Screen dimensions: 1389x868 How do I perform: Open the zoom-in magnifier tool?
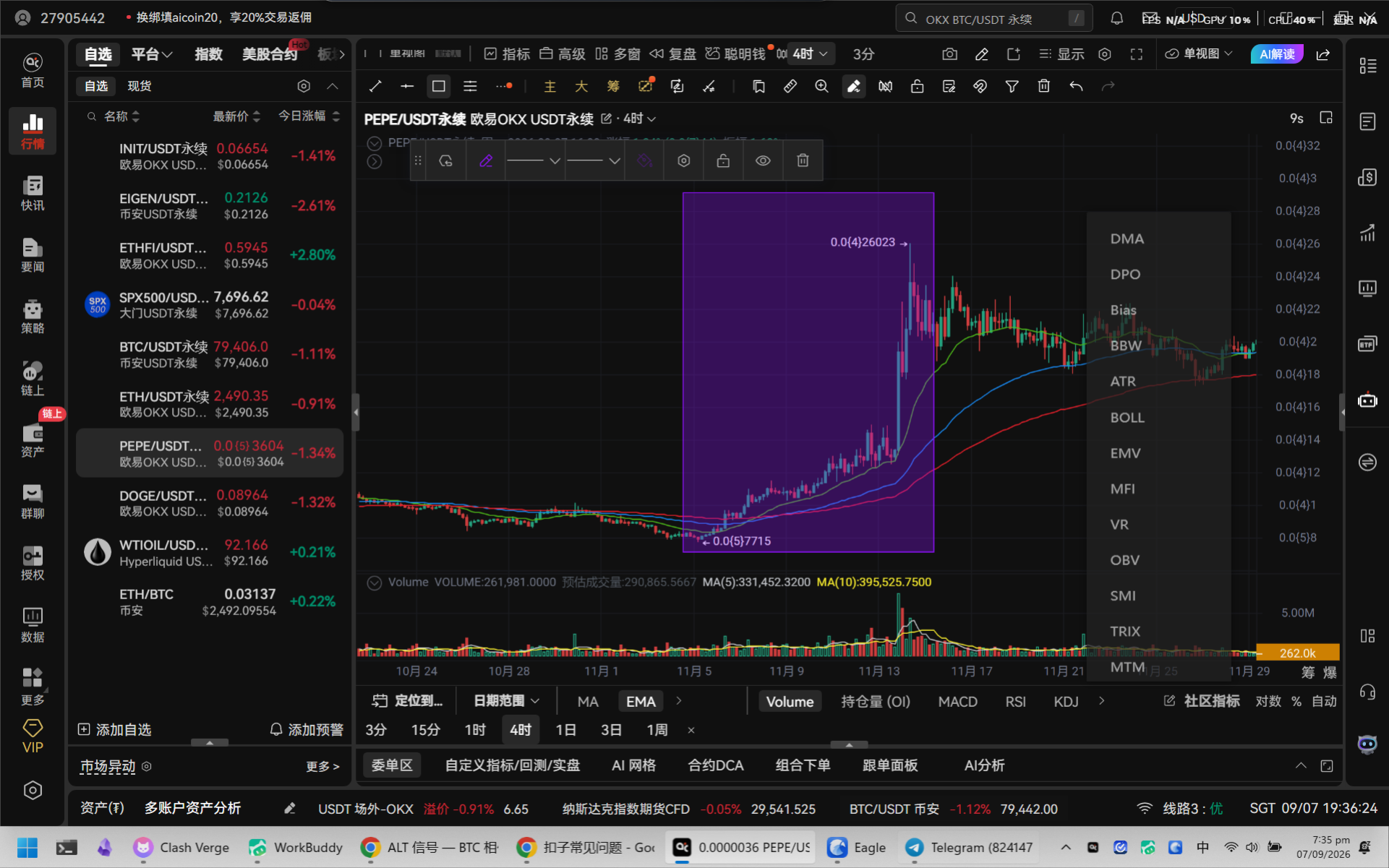click(821, 87)
